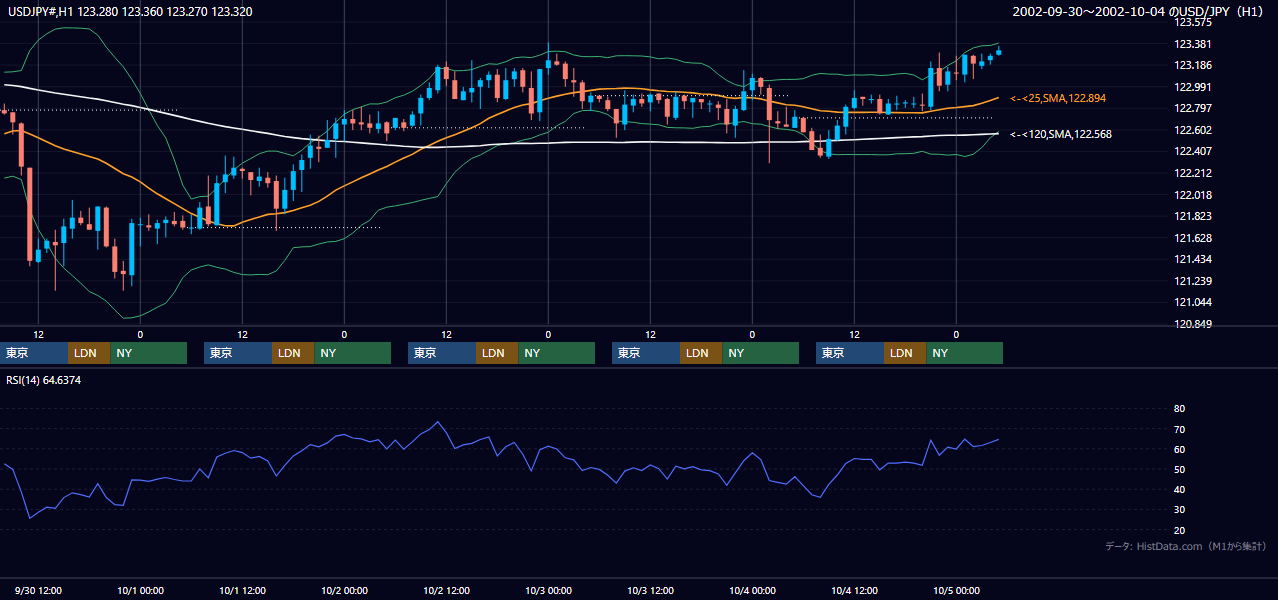Select the RSI(14) 64.6374 indicator label

tap(44, 380)
